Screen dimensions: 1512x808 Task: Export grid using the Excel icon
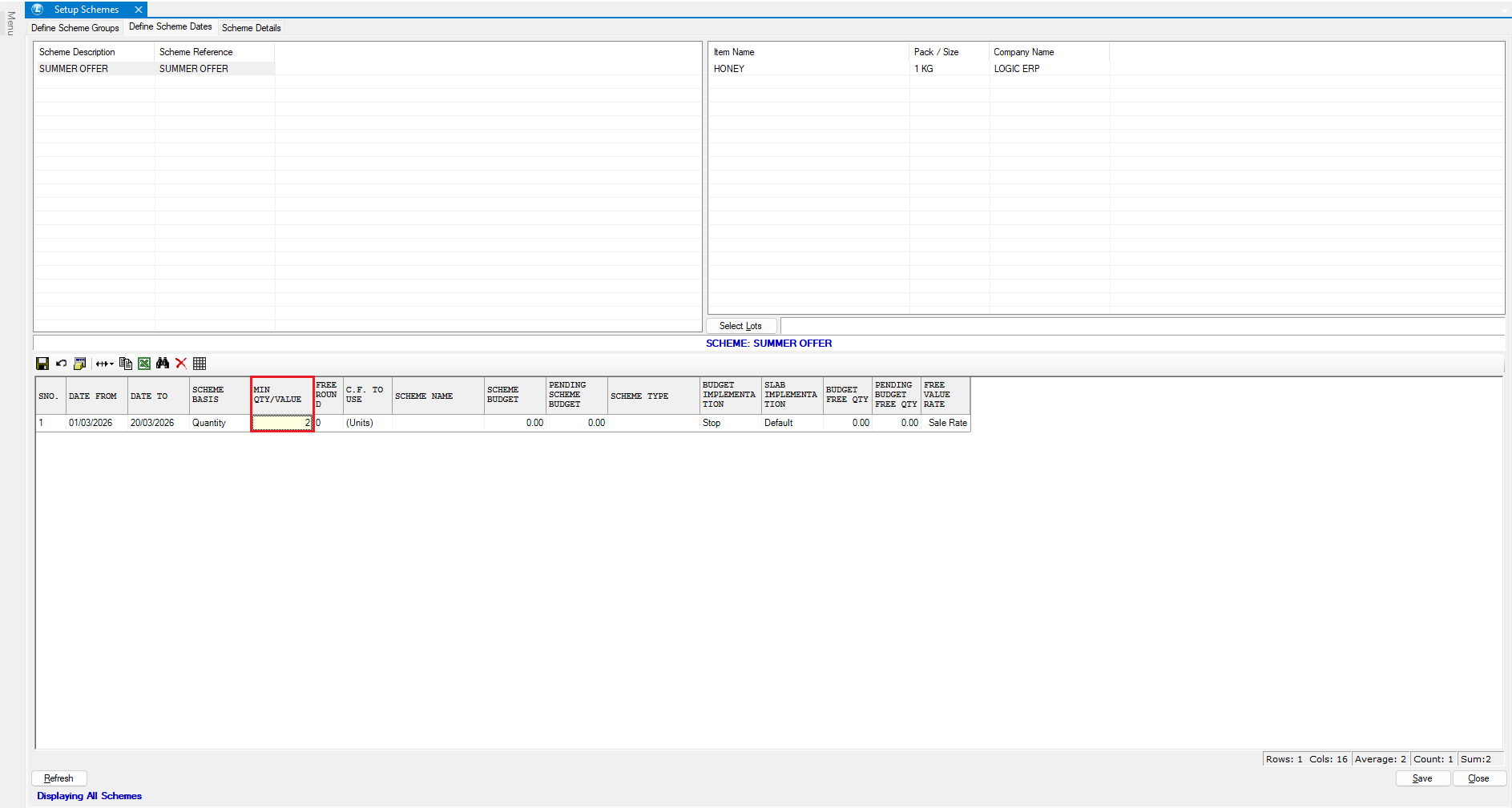click(144, 364)
